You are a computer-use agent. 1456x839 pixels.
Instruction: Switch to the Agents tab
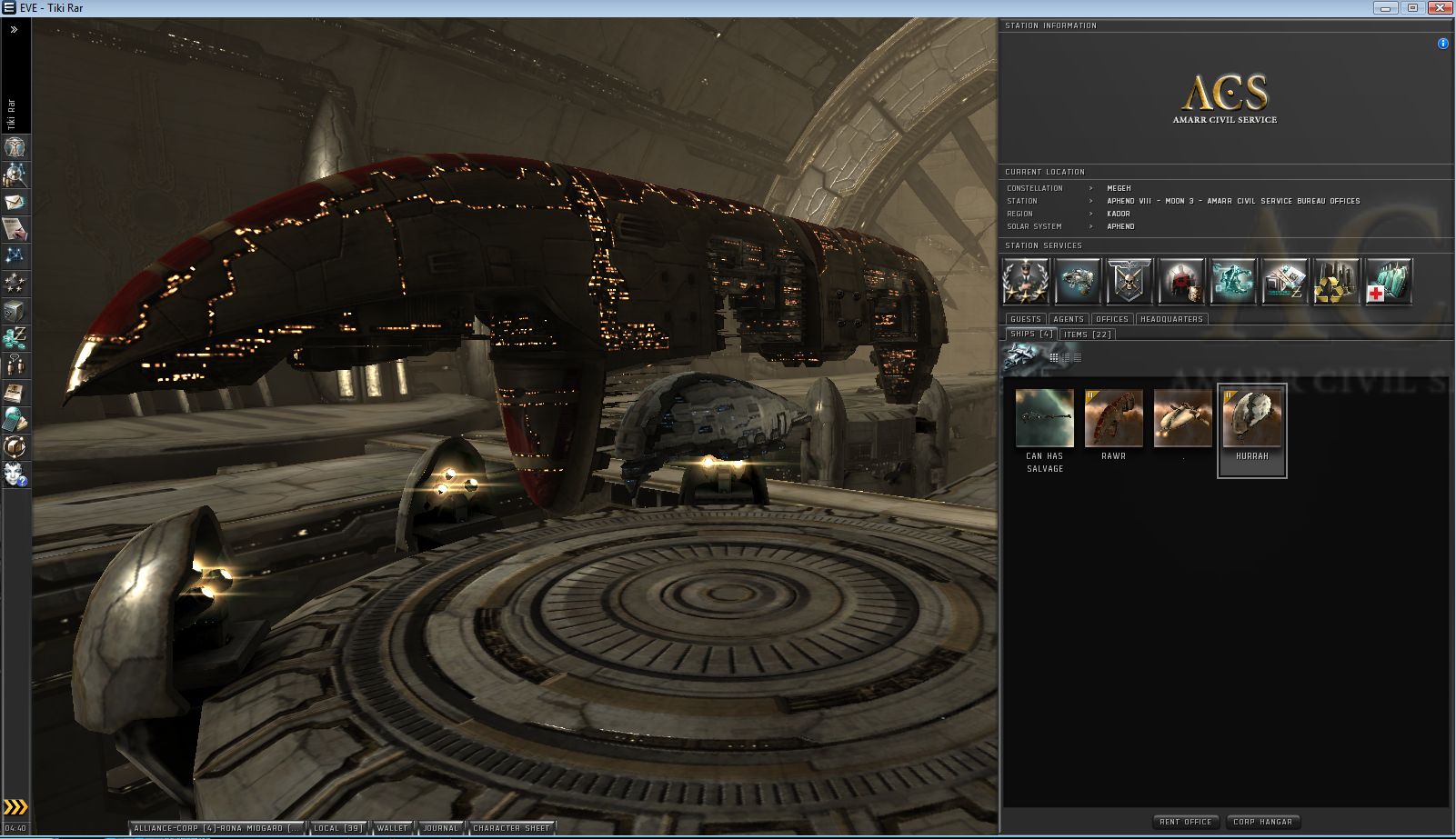(x=1069, y=319)
